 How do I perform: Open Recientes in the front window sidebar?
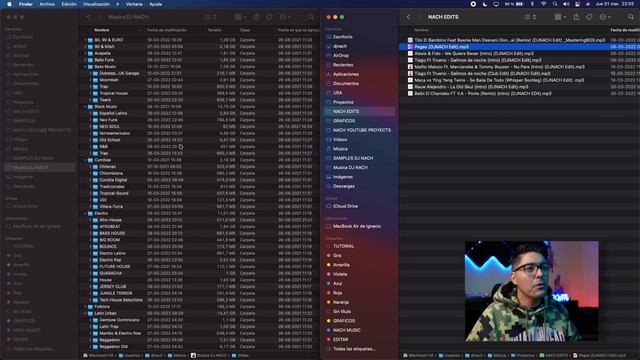(343, 65)
